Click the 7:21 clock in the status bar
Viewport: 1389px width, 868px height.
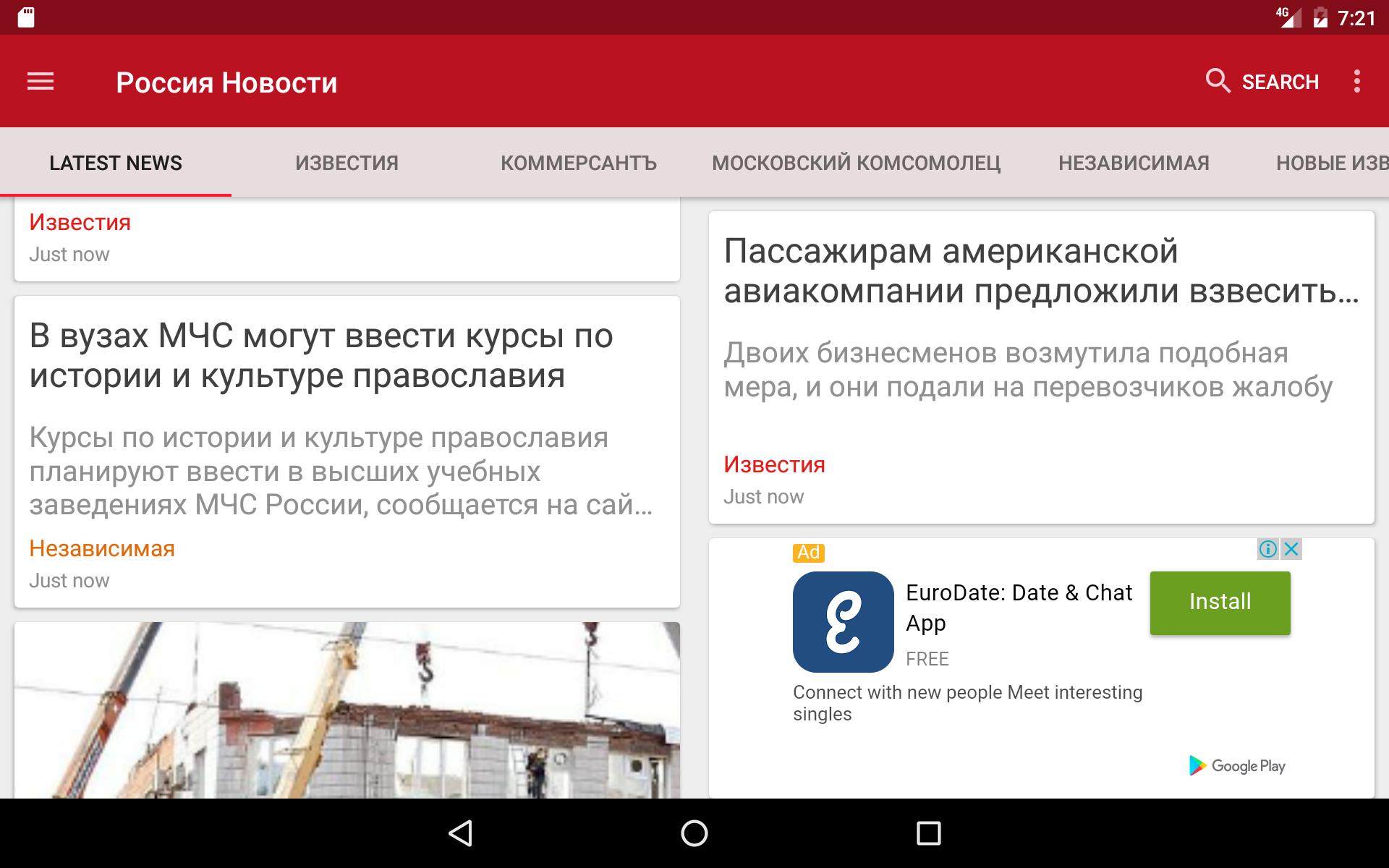click(1356, 18)
